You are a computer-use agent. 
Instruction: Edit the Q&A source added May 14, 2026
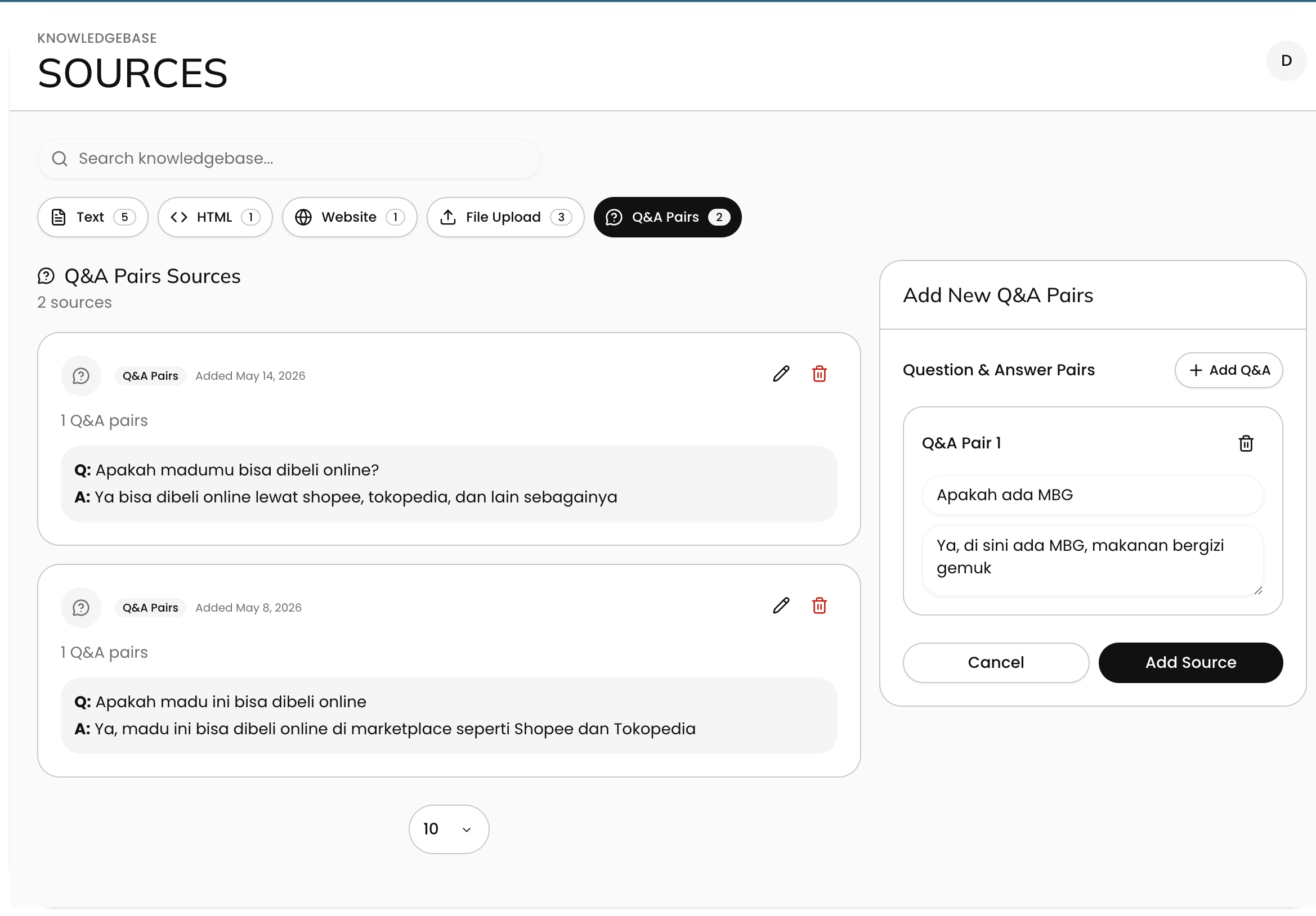coord(781,374)
